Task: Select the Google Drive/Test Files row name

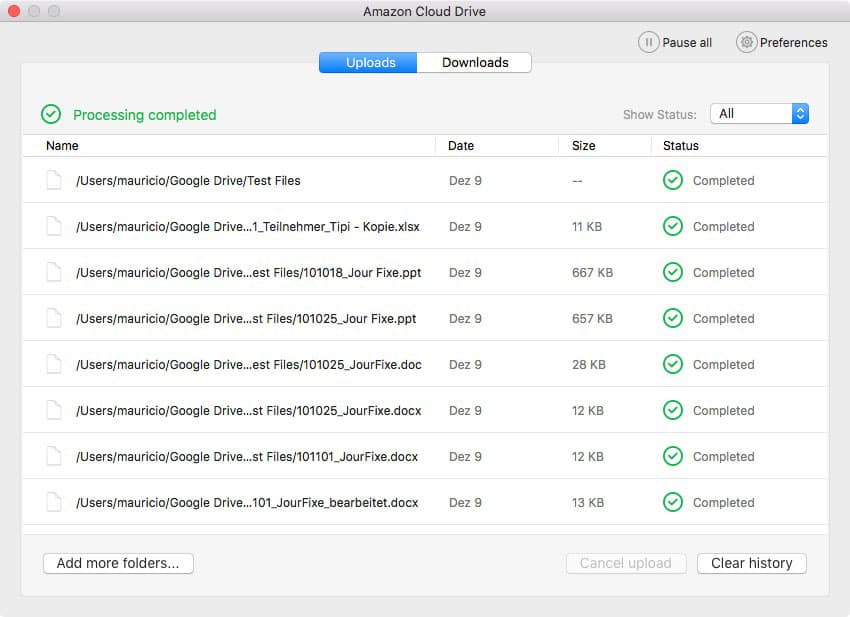Action: 188,181
